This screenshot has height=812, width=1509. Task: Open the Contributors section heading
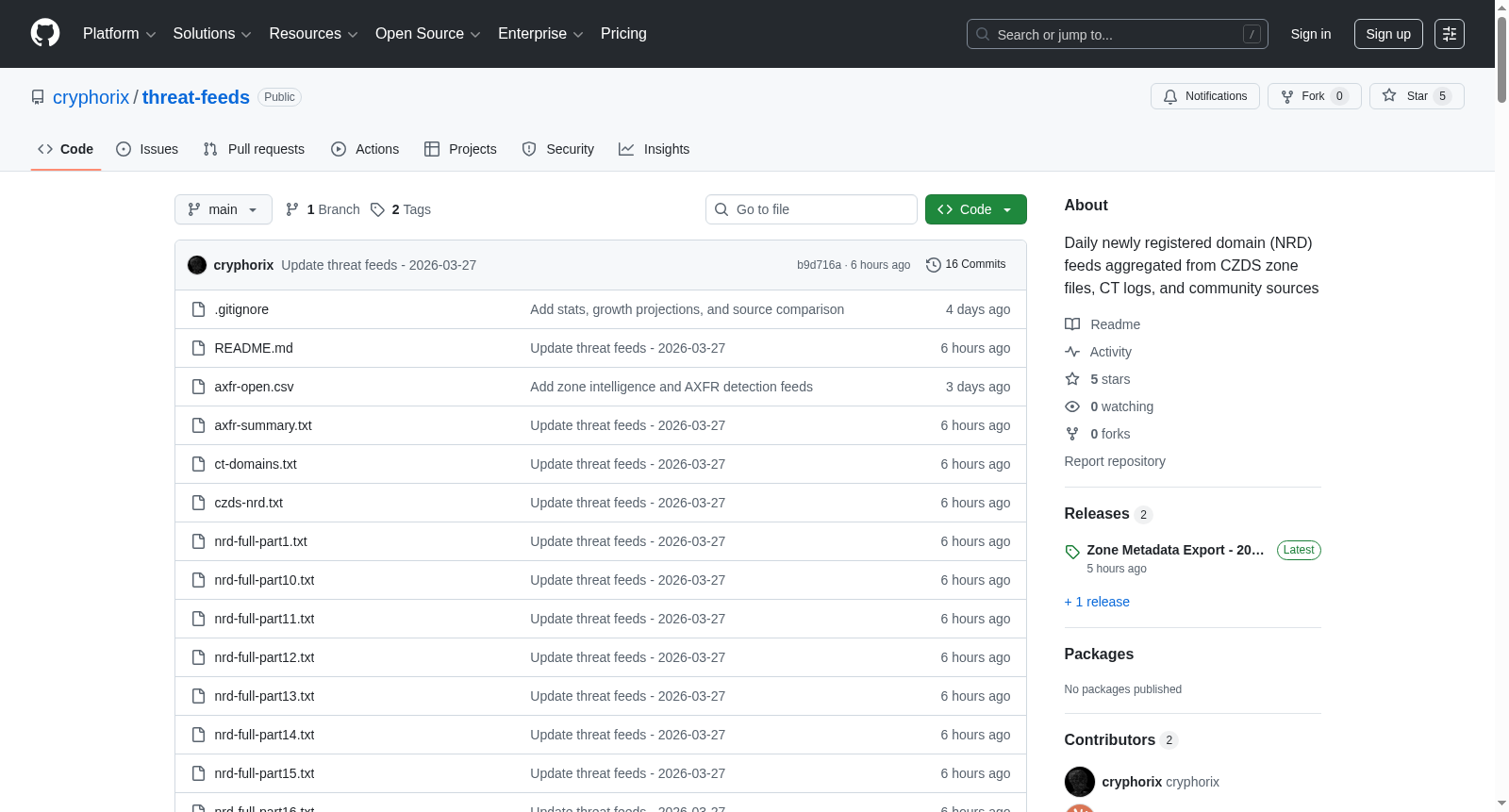click(1110, 740)
